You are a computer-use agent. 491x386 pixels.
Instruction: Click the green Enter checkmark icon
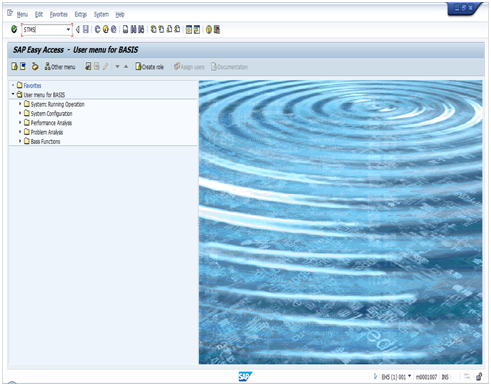pos(14,29)
